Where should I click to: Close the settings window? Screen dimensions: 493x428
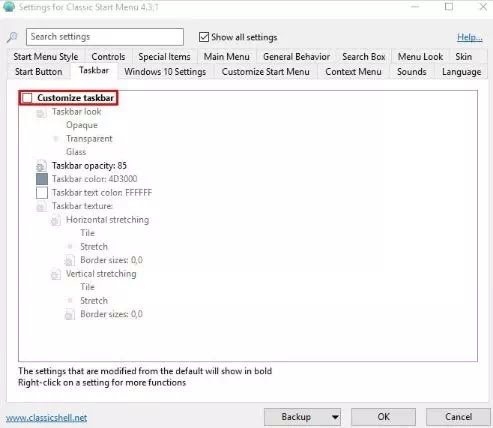click(x=483, y=7)
